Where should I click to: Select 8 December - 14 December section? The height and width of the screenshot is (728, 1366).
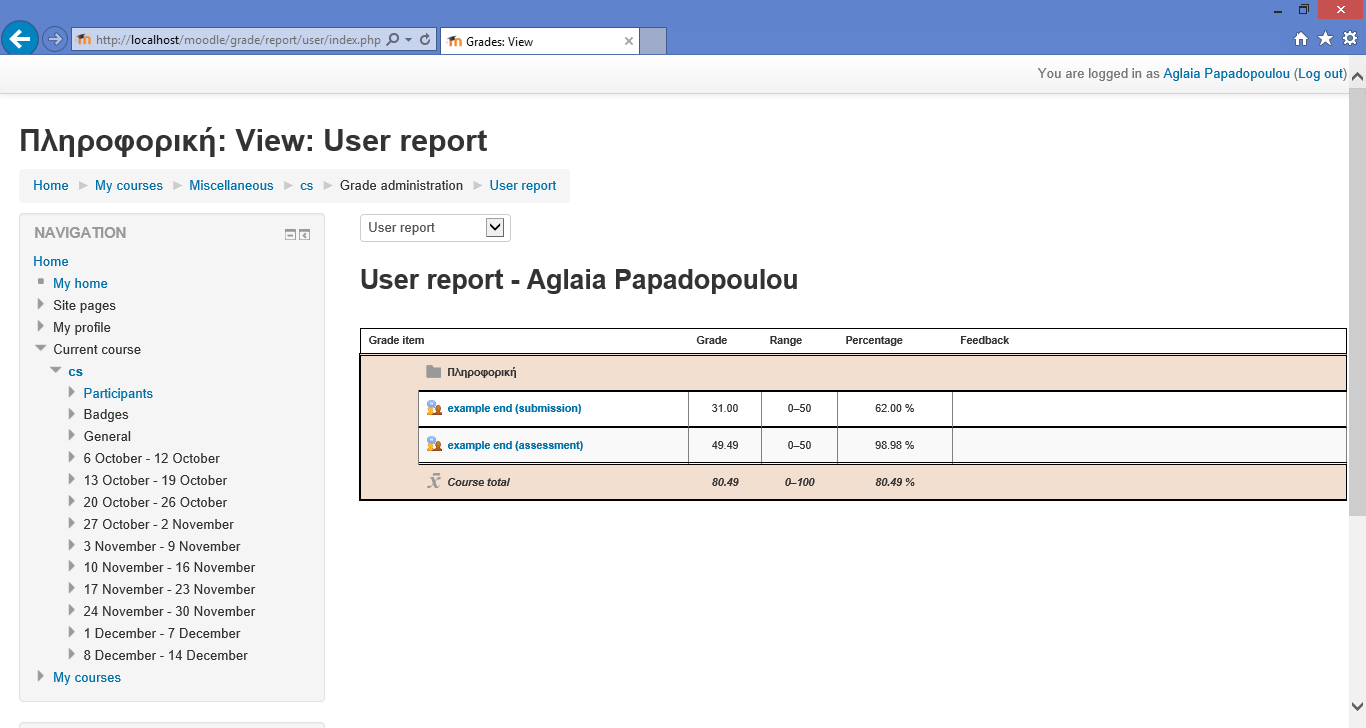pos(166,655)
